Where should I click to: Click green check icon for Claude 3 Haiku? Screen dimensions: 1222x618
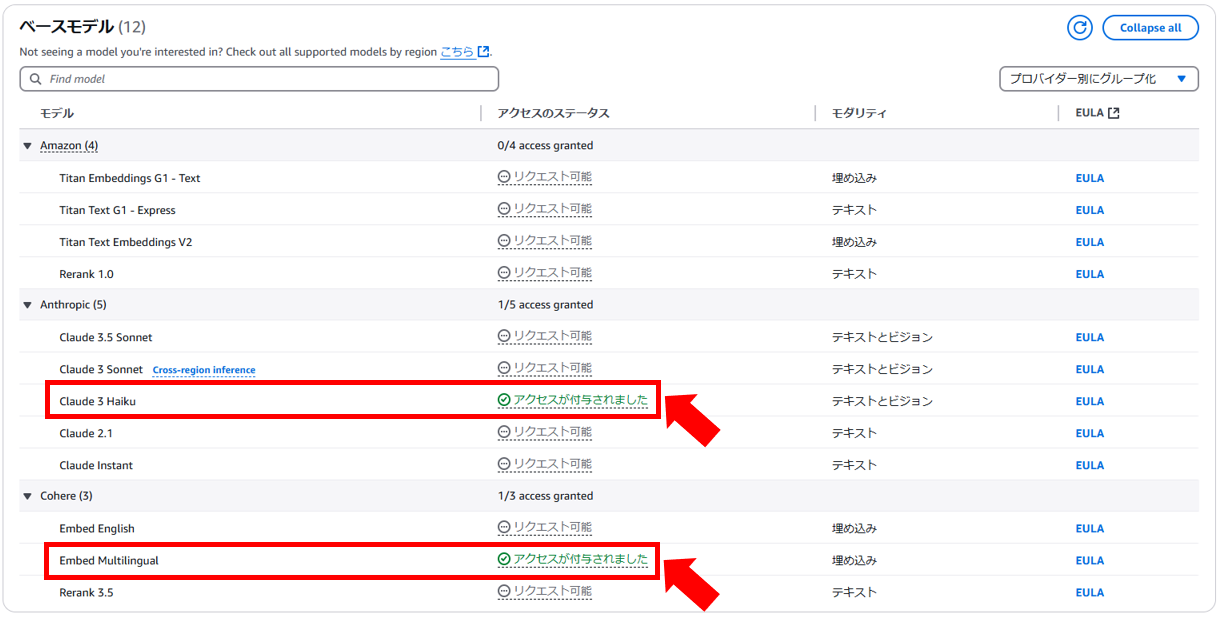(504, 400)
